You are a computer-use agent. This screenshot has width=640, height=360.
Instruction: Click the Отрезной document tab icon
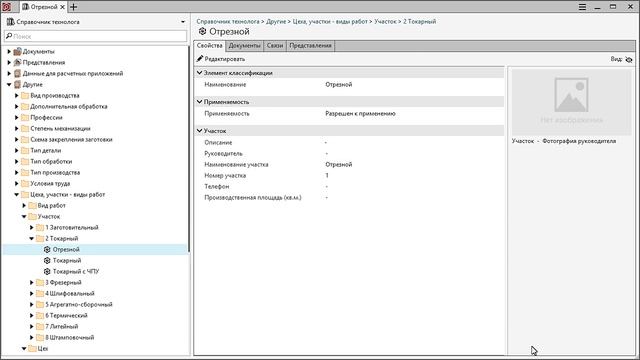tap(25, 7)
